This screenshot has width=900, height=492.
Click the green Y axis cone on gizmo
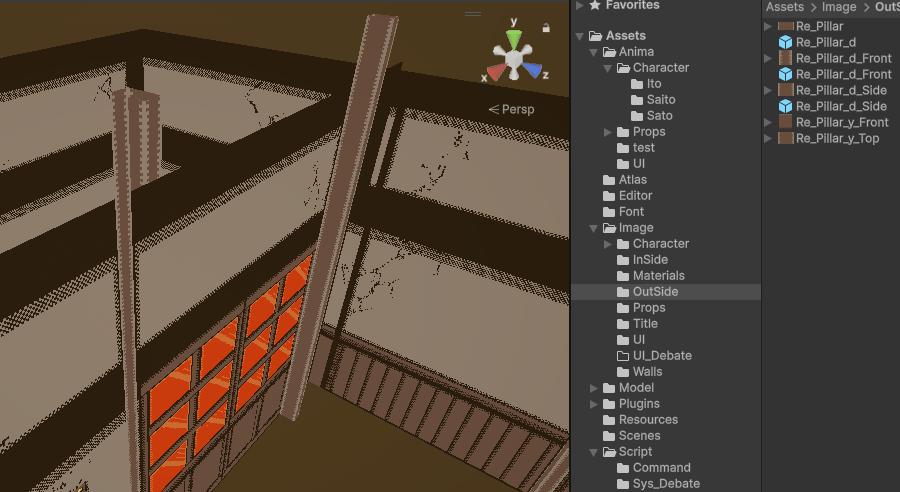tap(513, 39)
